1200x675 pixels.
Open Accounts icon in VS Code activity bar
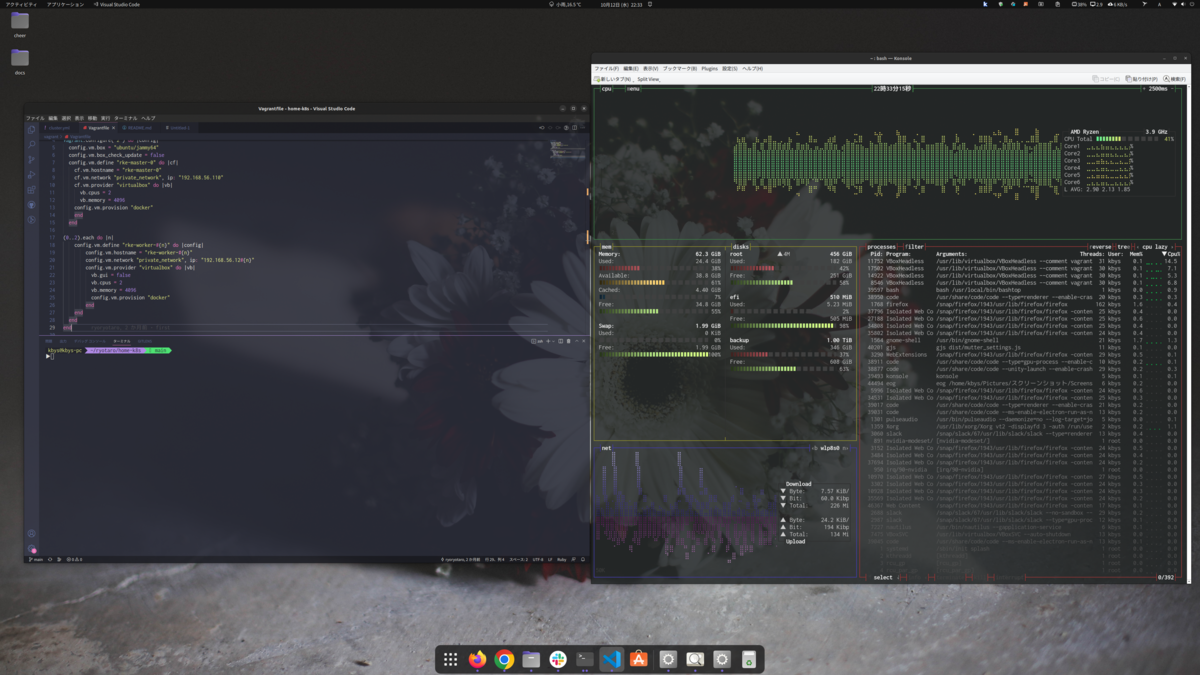coord(31,534)
